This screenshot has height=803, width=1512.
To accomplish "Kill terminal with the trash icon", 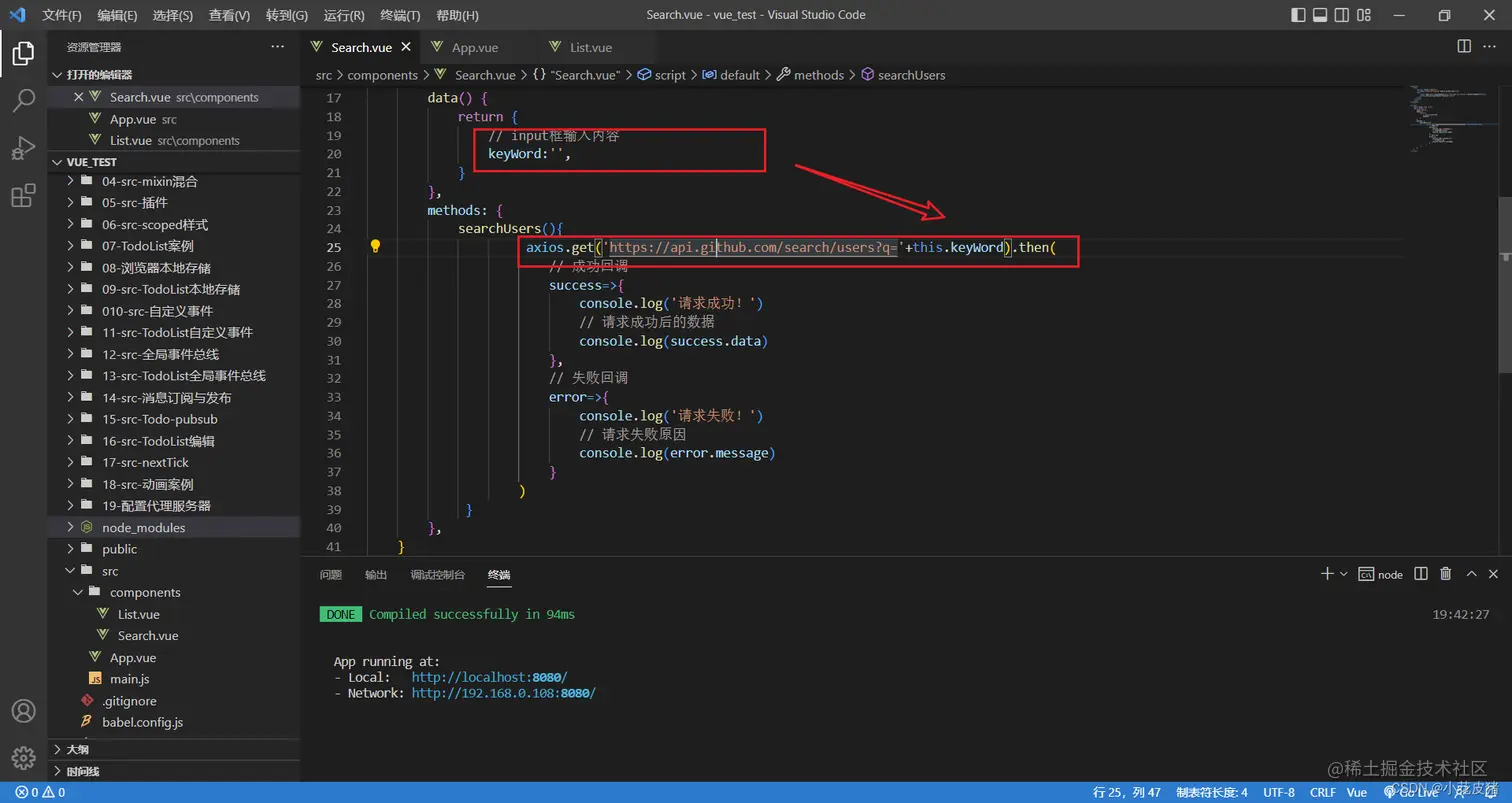I will click(x=1446, y=574).
